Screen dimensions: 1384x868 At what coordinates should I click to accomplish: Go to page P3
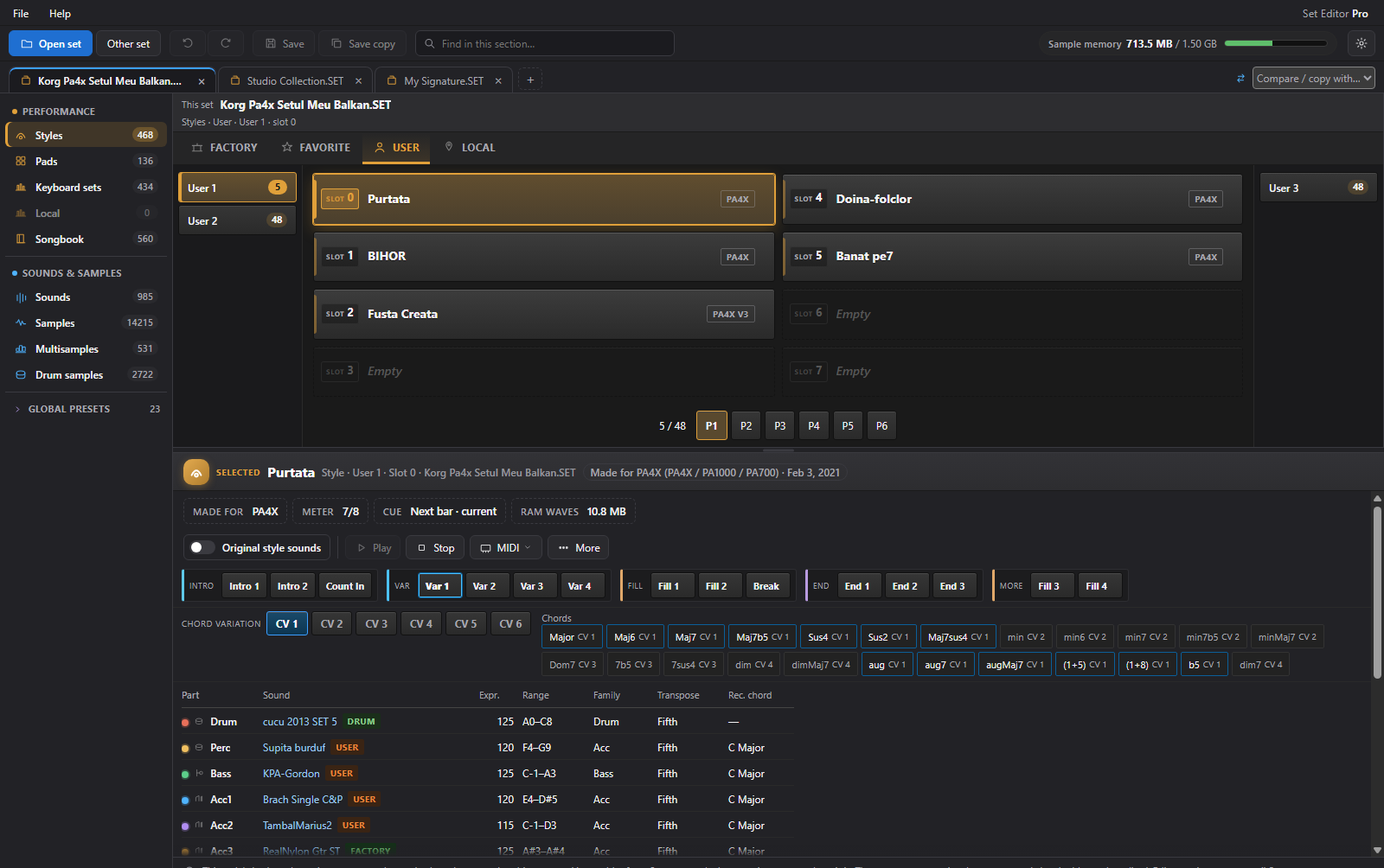[x=780, y=425]
